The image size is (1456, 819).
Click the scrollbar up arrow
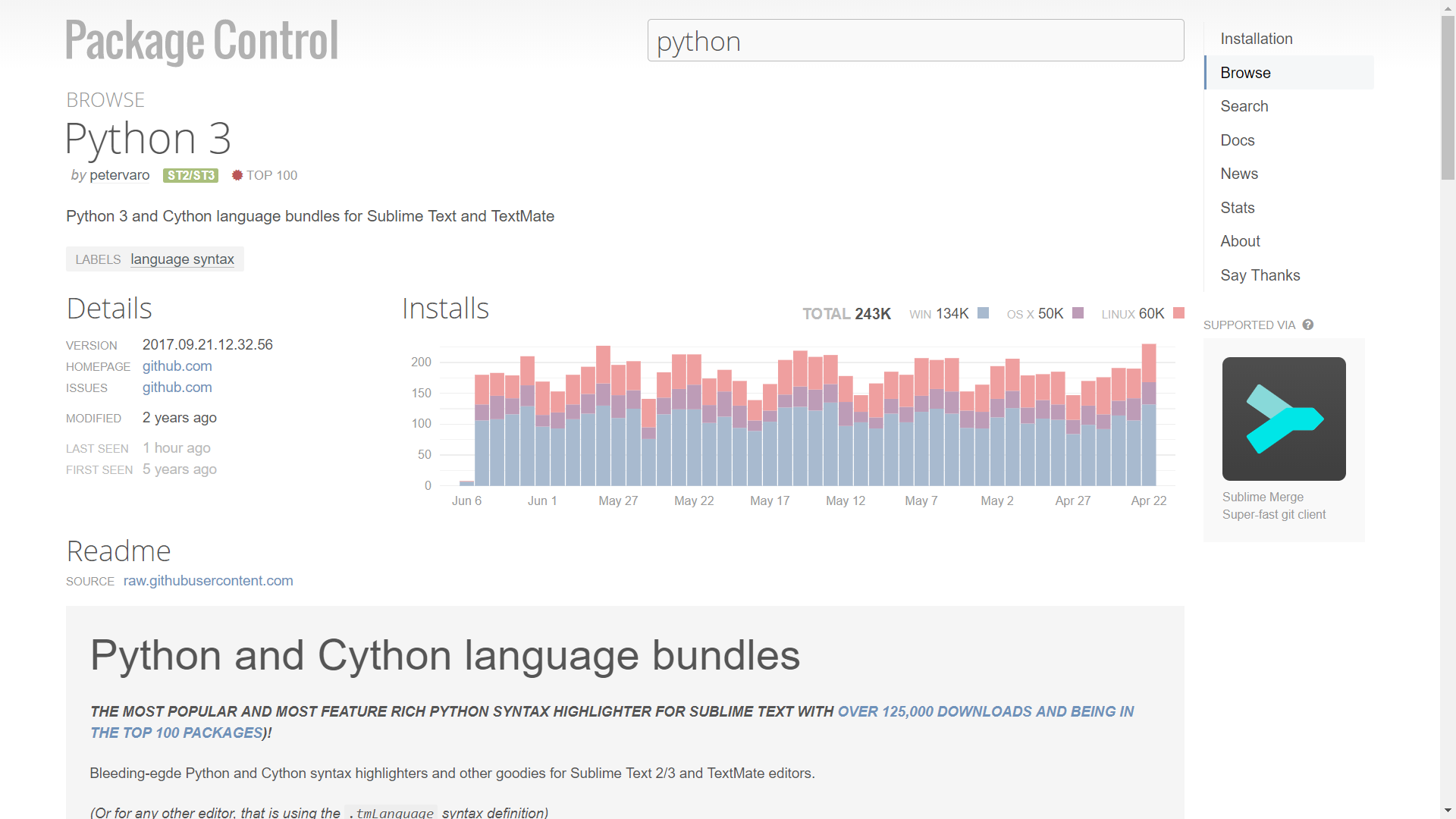click(1448, 7)
